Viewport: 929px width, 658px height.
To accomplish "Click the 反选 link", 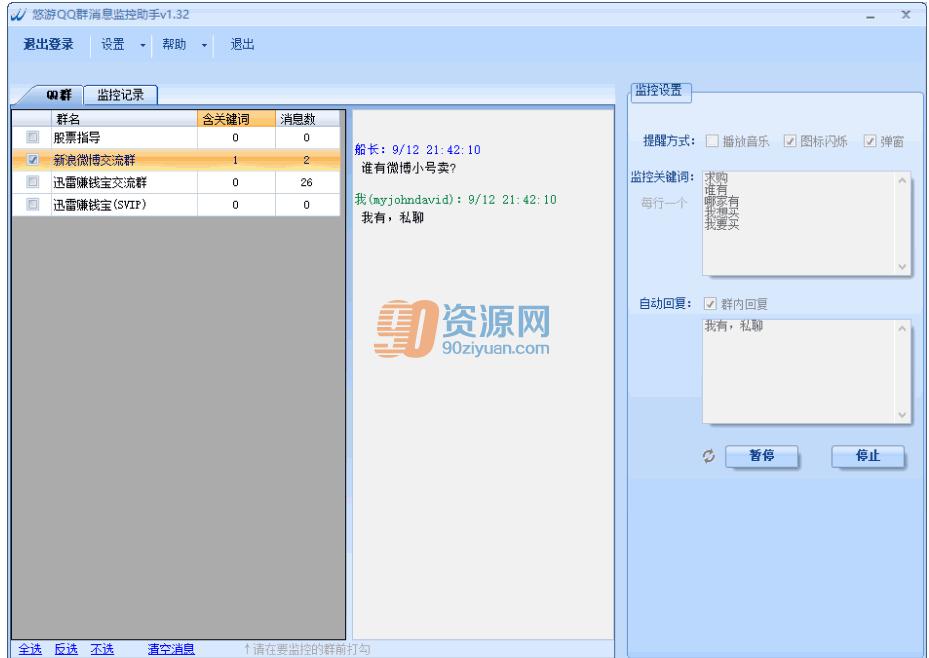I will 66,649.
